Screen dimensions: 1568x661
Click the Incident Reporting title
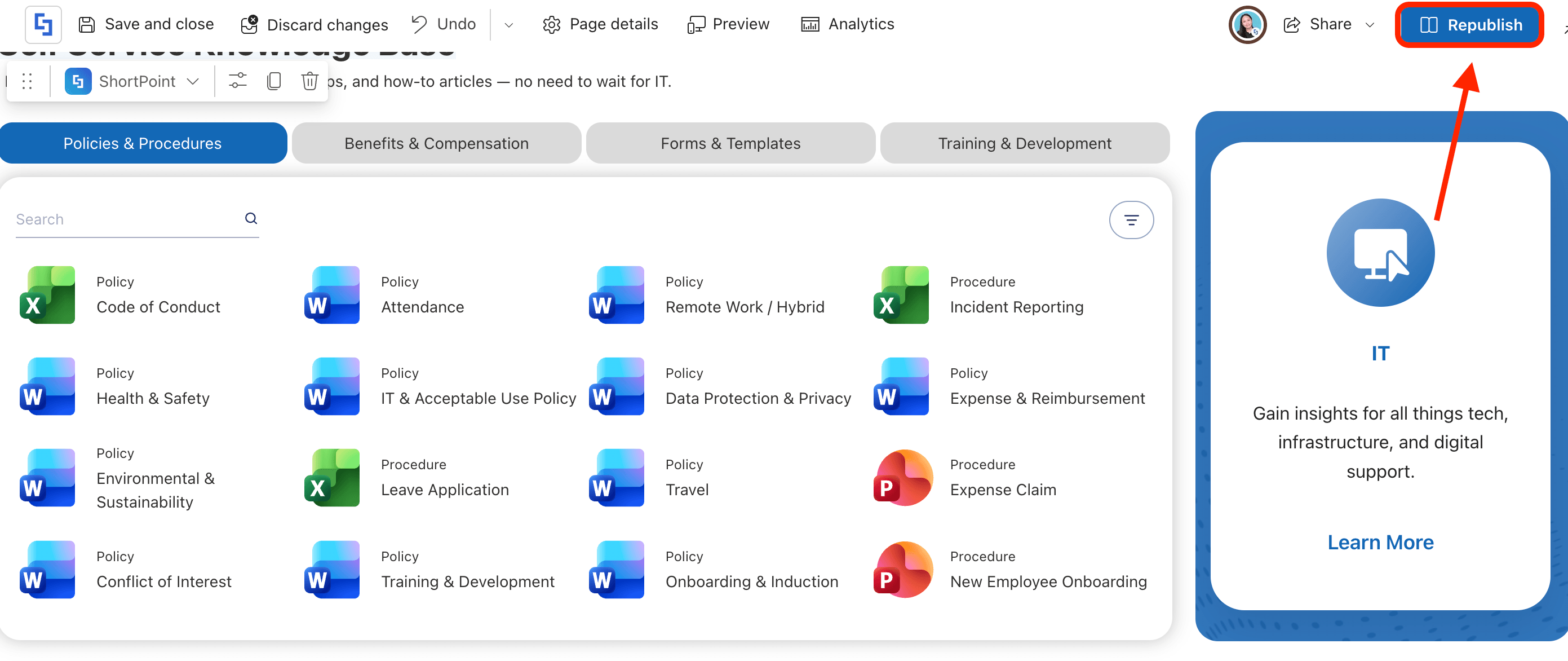1017,307
